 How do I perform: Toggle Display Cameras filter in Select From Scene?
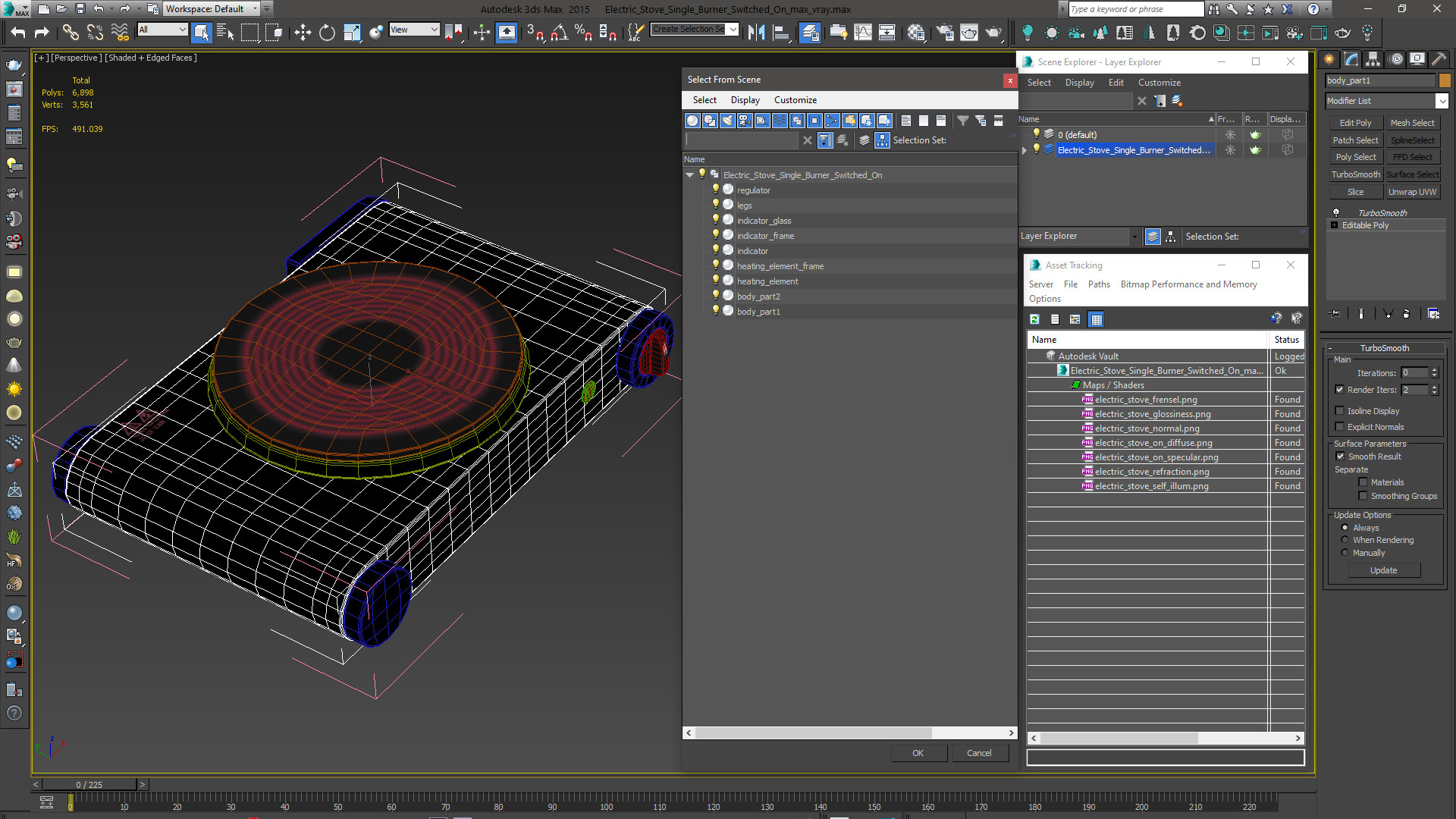click(745, 121)
